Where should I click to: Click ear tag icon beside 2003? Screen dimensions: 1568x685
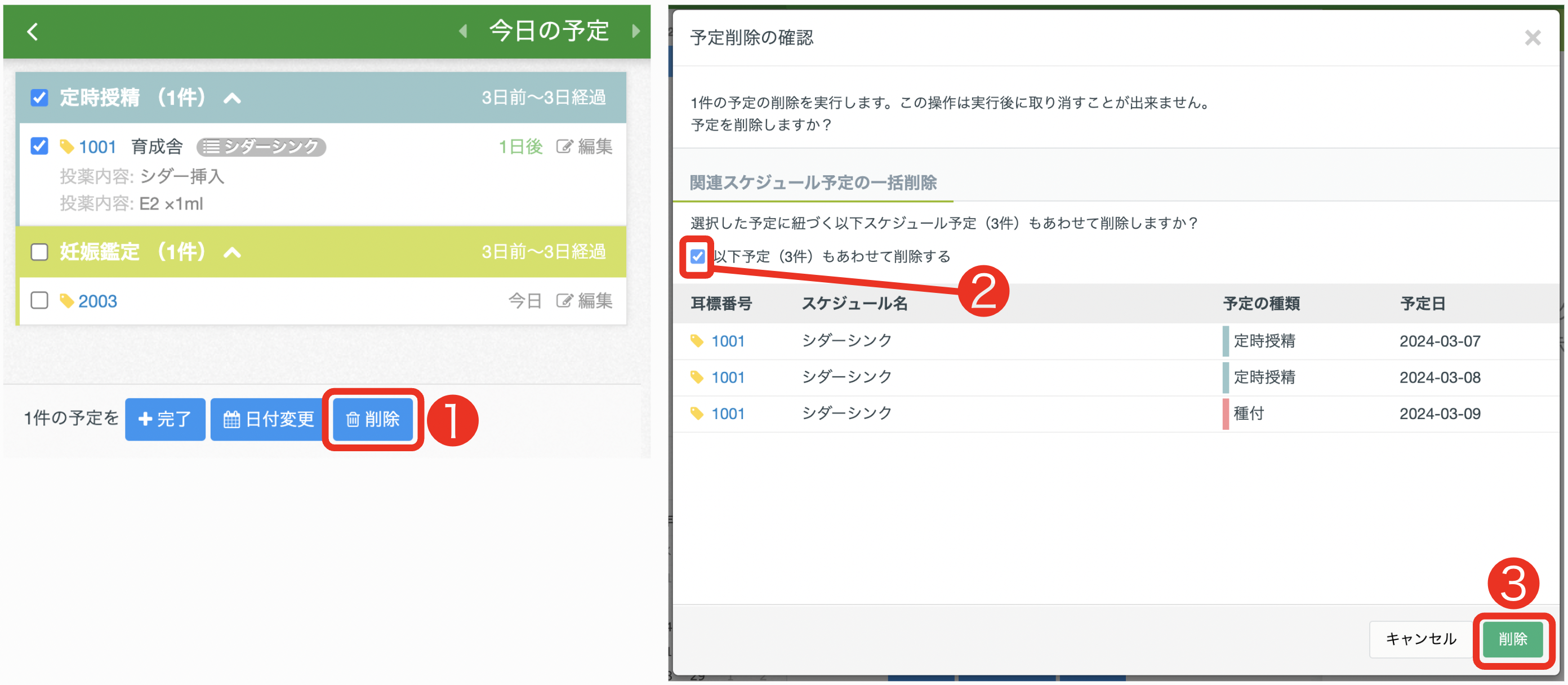point(67,301)
